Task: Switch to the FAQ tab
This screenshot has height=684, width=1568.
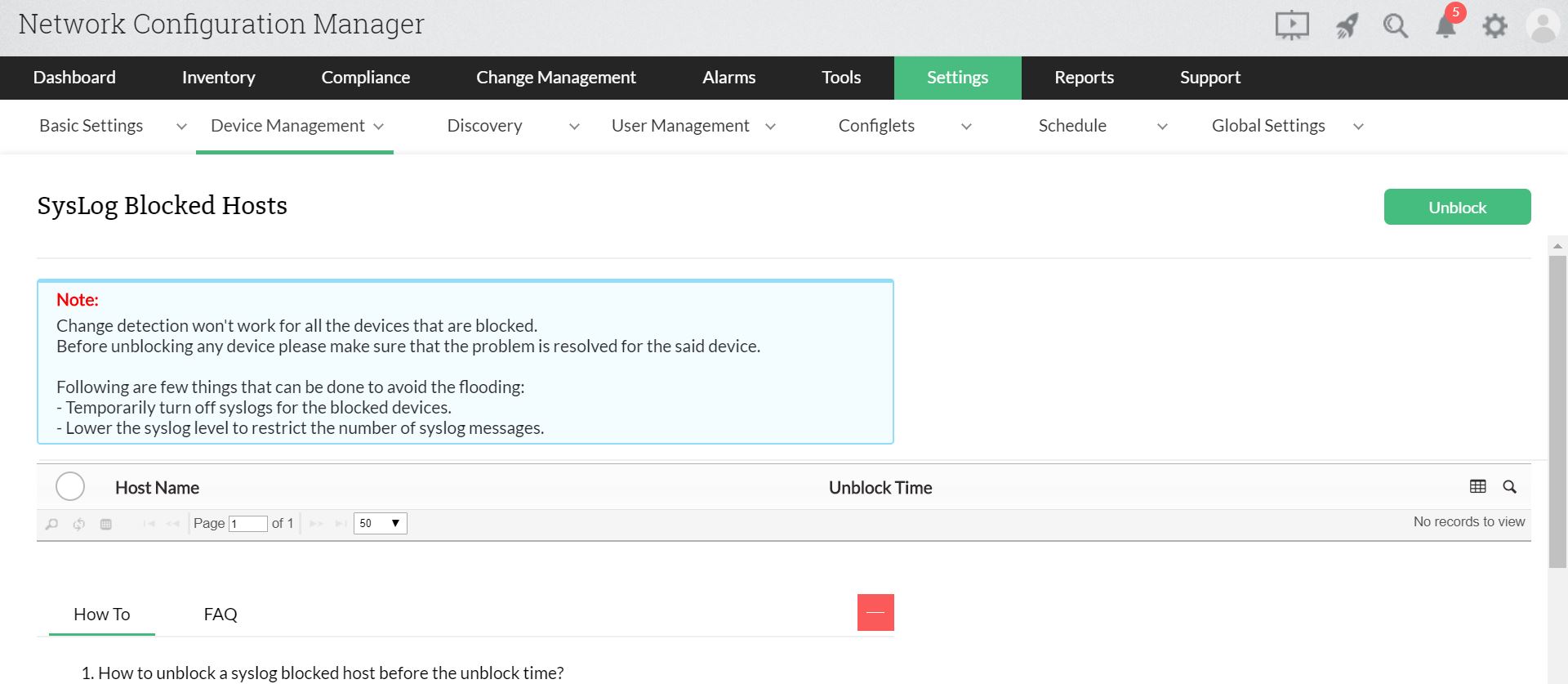Action: [220, 615]
